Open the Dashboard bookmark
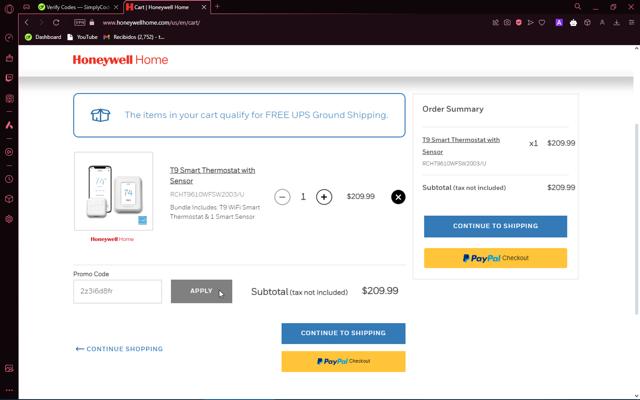Screen dimensions: 640x400 tap(43, 37)
